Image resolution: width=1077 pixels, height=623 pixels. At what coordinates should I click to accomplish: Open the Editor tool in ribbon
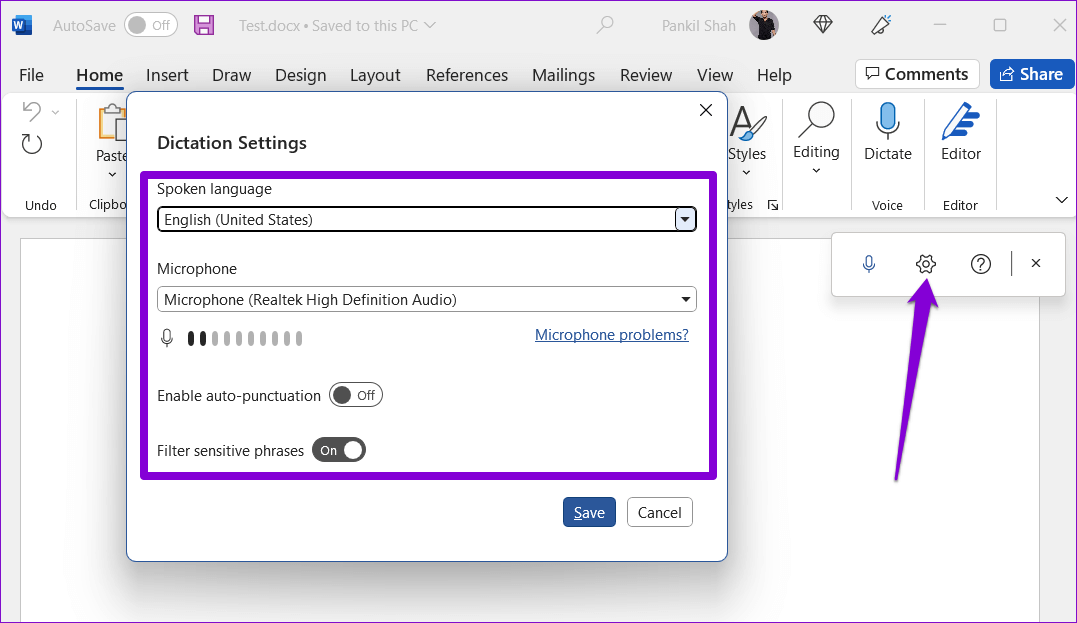click(960, 133)
